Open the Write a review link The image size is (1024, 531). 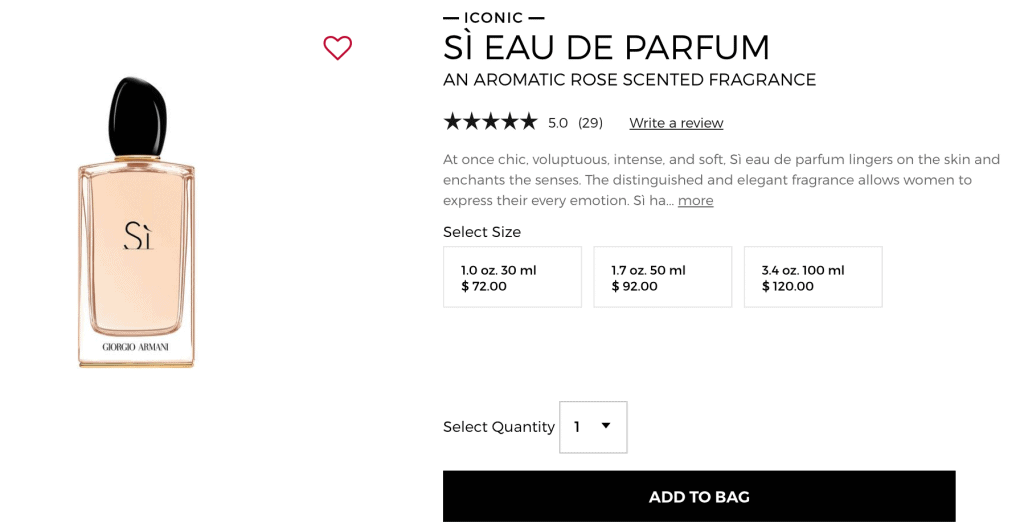click(x=676, y=123)
